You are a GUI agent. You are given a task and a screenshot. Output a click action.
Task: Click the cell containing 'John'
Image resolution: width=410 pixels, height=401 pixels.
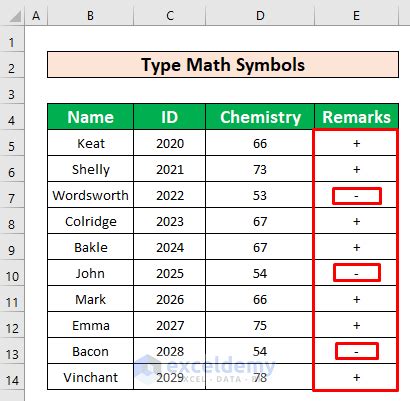pyautogui.click(x=90, y=273)
